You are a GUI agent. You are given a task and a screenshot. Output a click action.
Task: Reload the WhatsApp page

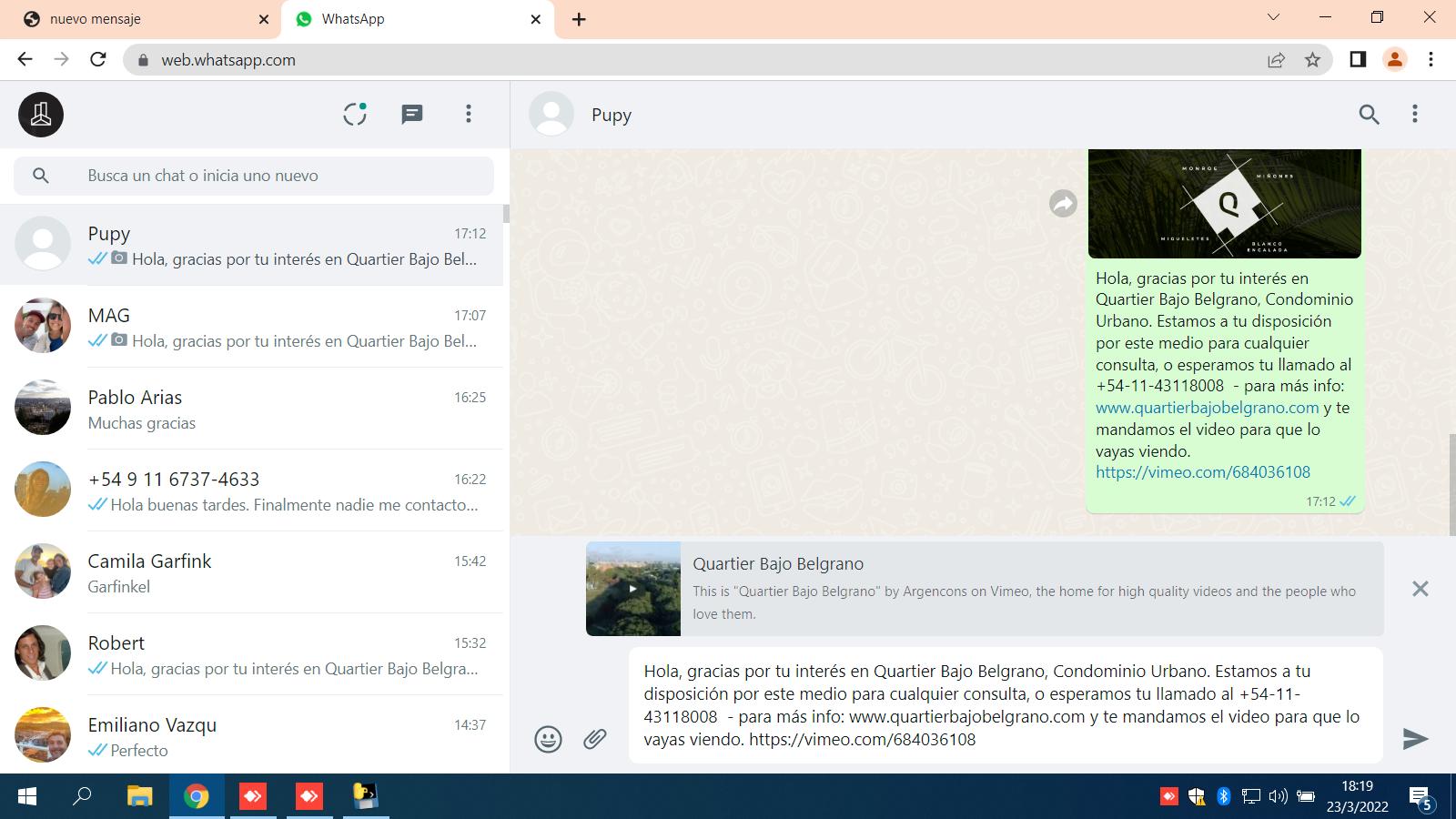click(98, 59)
